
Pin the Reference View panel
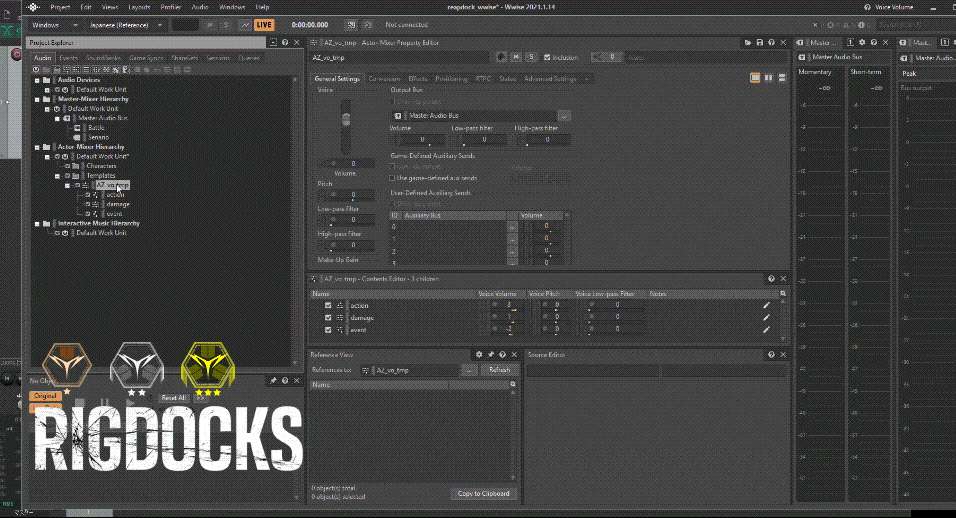(x=491, y=355)
